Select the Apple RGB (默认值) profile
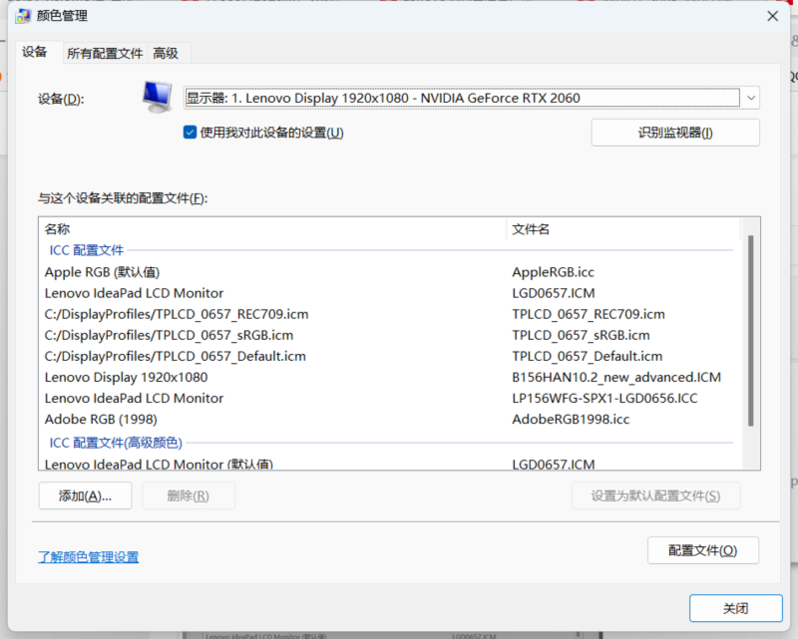The image size is (798, 639). 102,272
